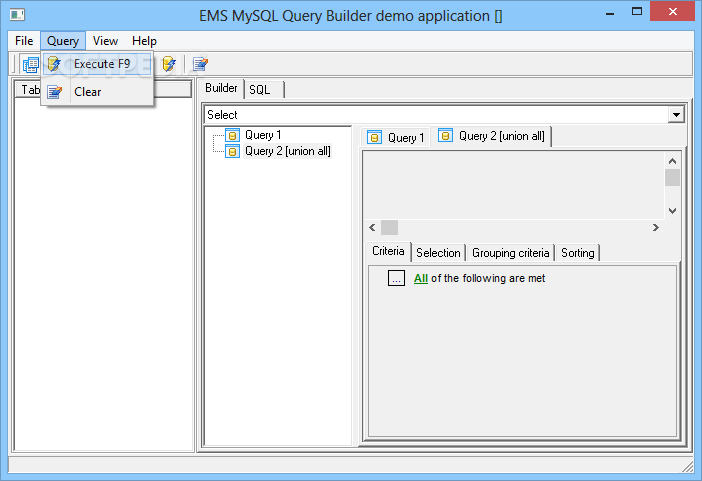
Task: Click the diagram horizontal scrollbar thumb
Action: (x=389, y=228)
